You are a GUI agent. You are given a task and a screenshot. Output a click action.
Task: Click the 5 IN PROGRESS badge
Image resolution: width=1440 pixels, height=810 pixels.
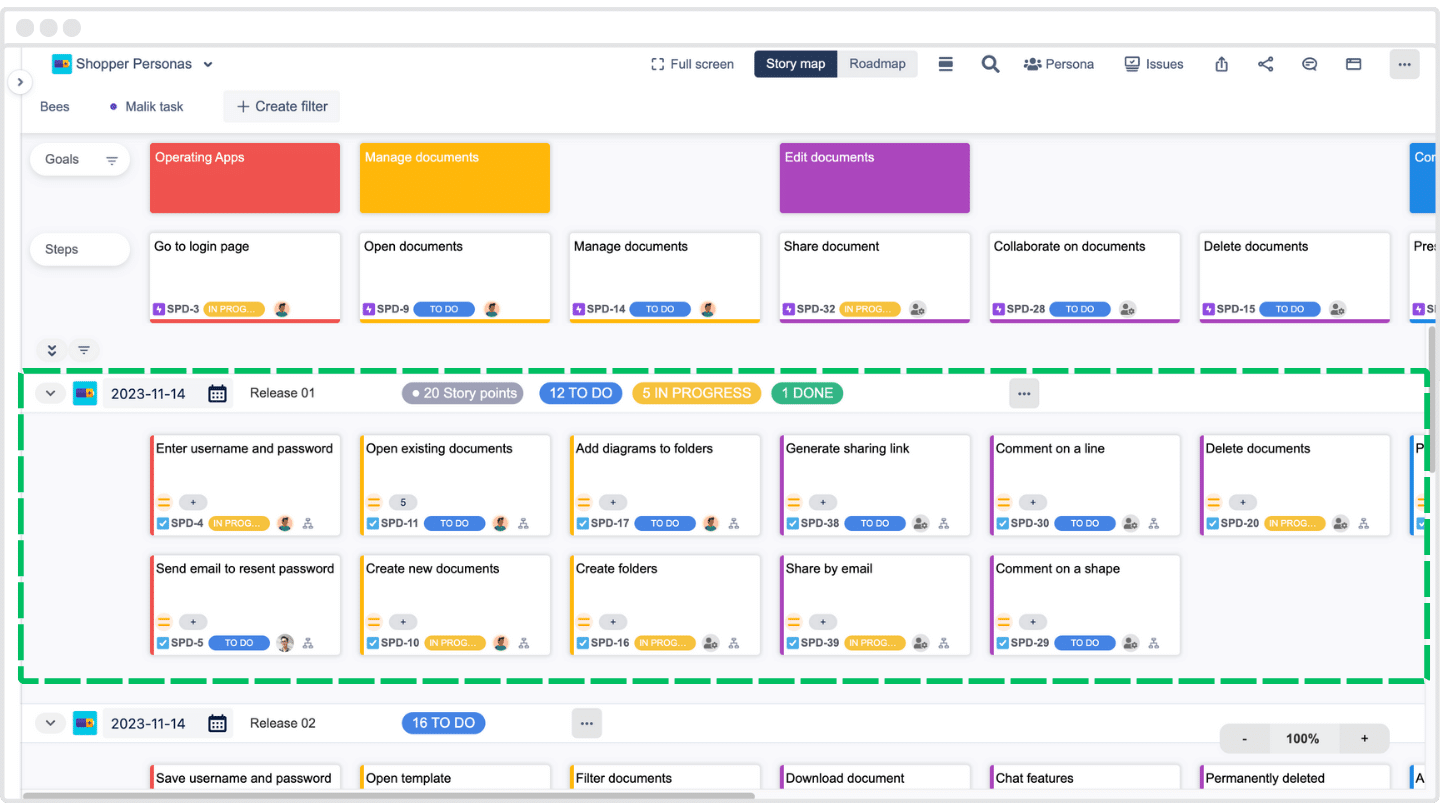pos(697,393)
